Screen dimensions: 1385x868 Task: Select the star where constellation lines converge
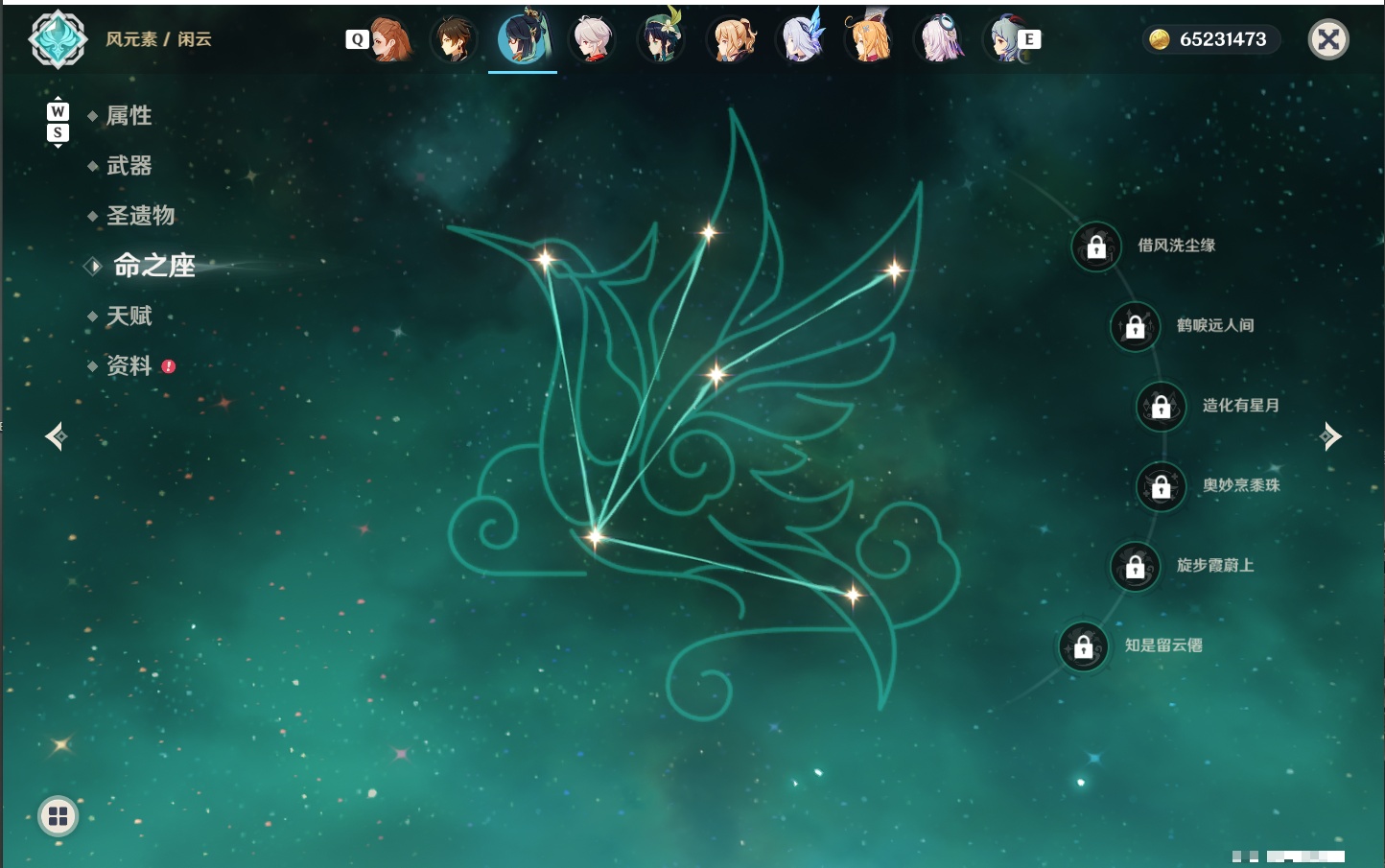tap(595, 536)
